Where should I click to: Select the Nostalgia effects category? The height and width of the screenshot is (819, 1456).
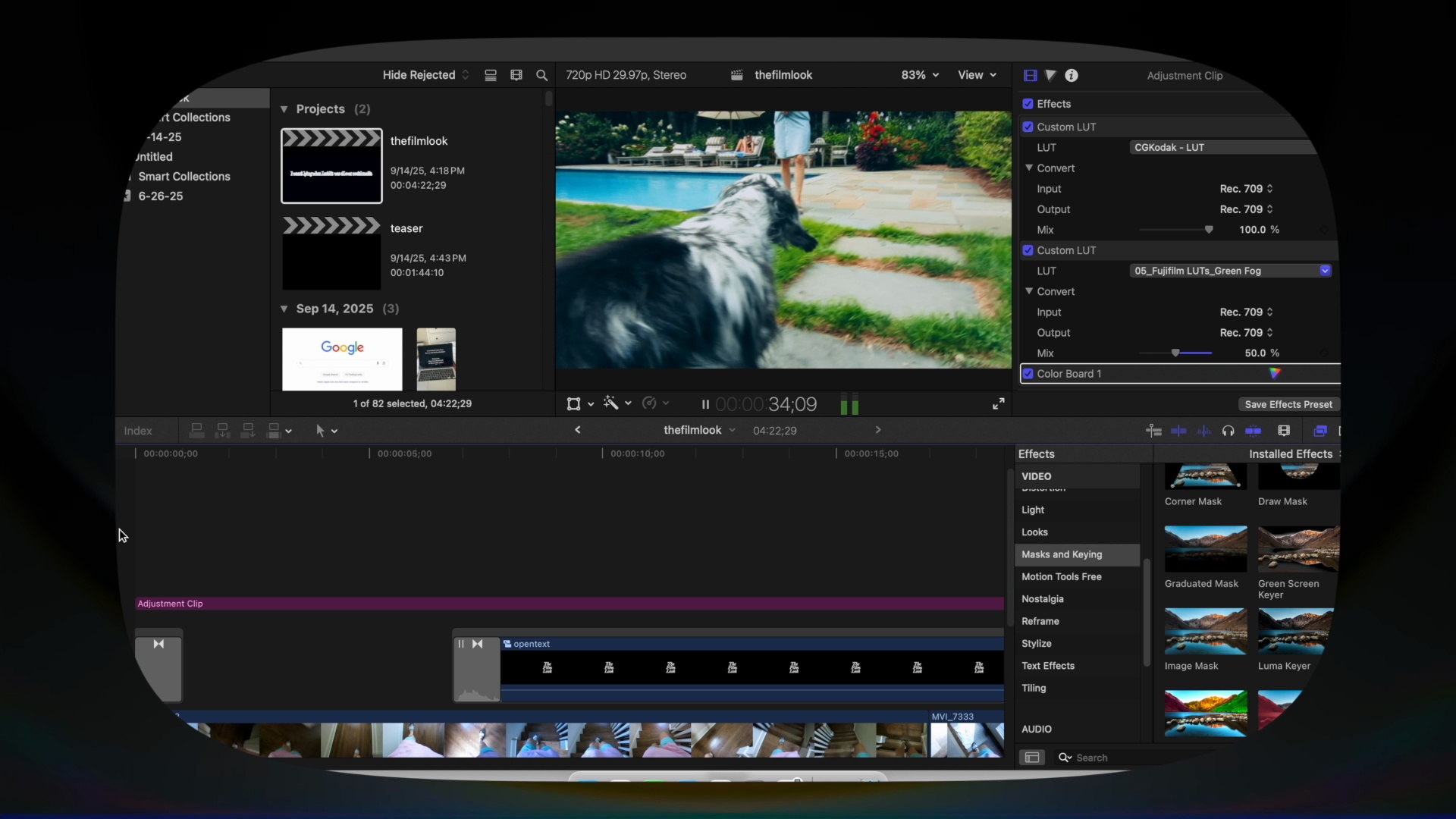[1042, 599]
